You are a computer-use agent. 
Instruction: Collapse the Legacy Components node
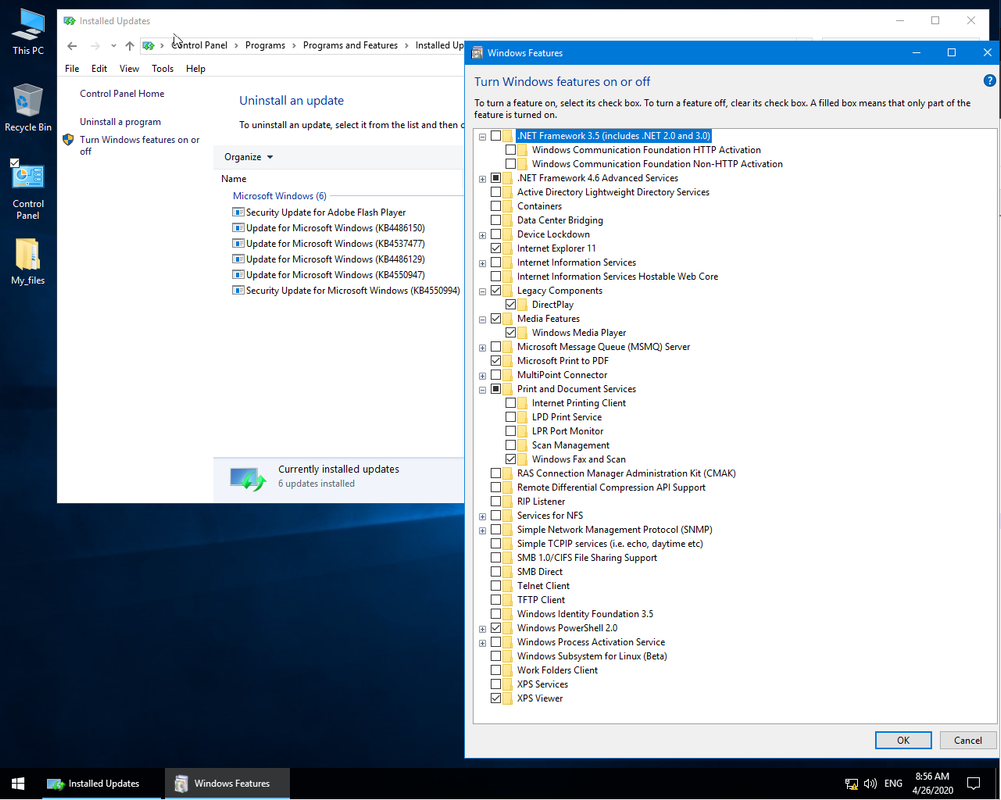pos(483,291)
